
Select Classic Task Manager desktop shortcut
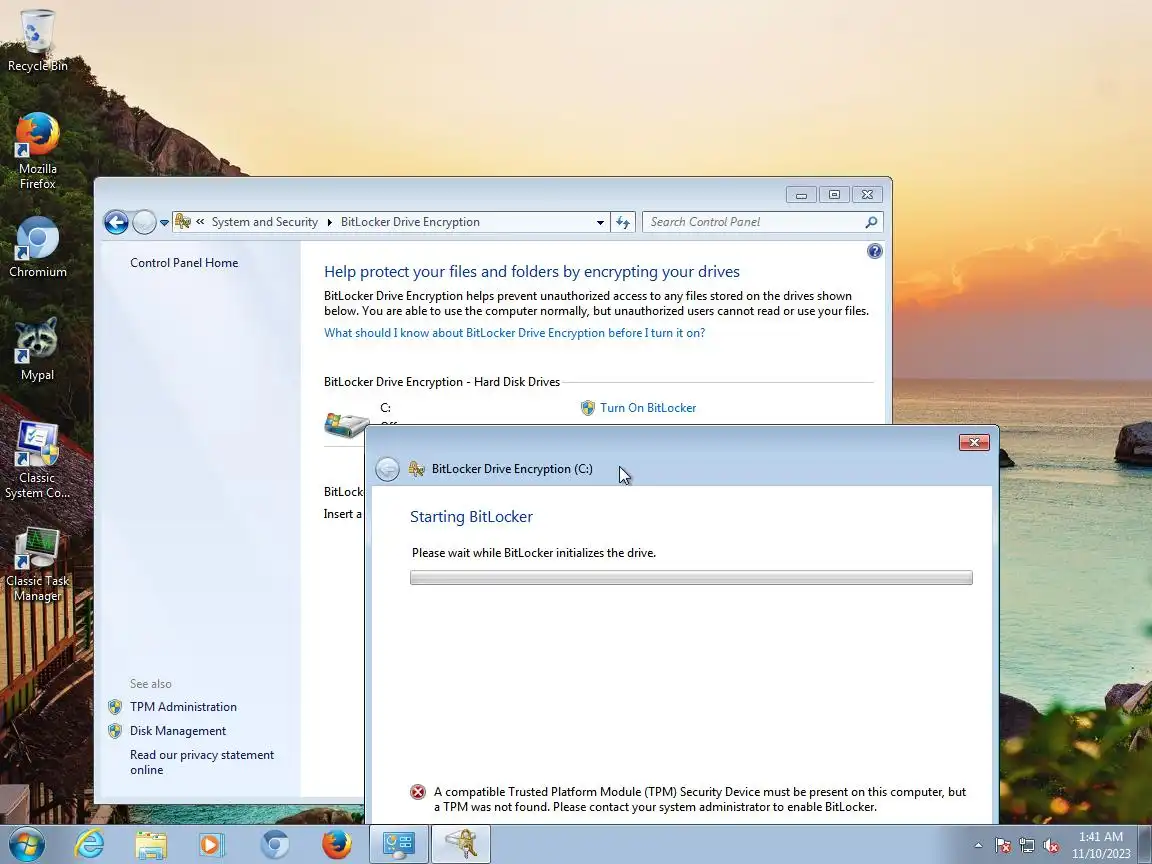37,564
